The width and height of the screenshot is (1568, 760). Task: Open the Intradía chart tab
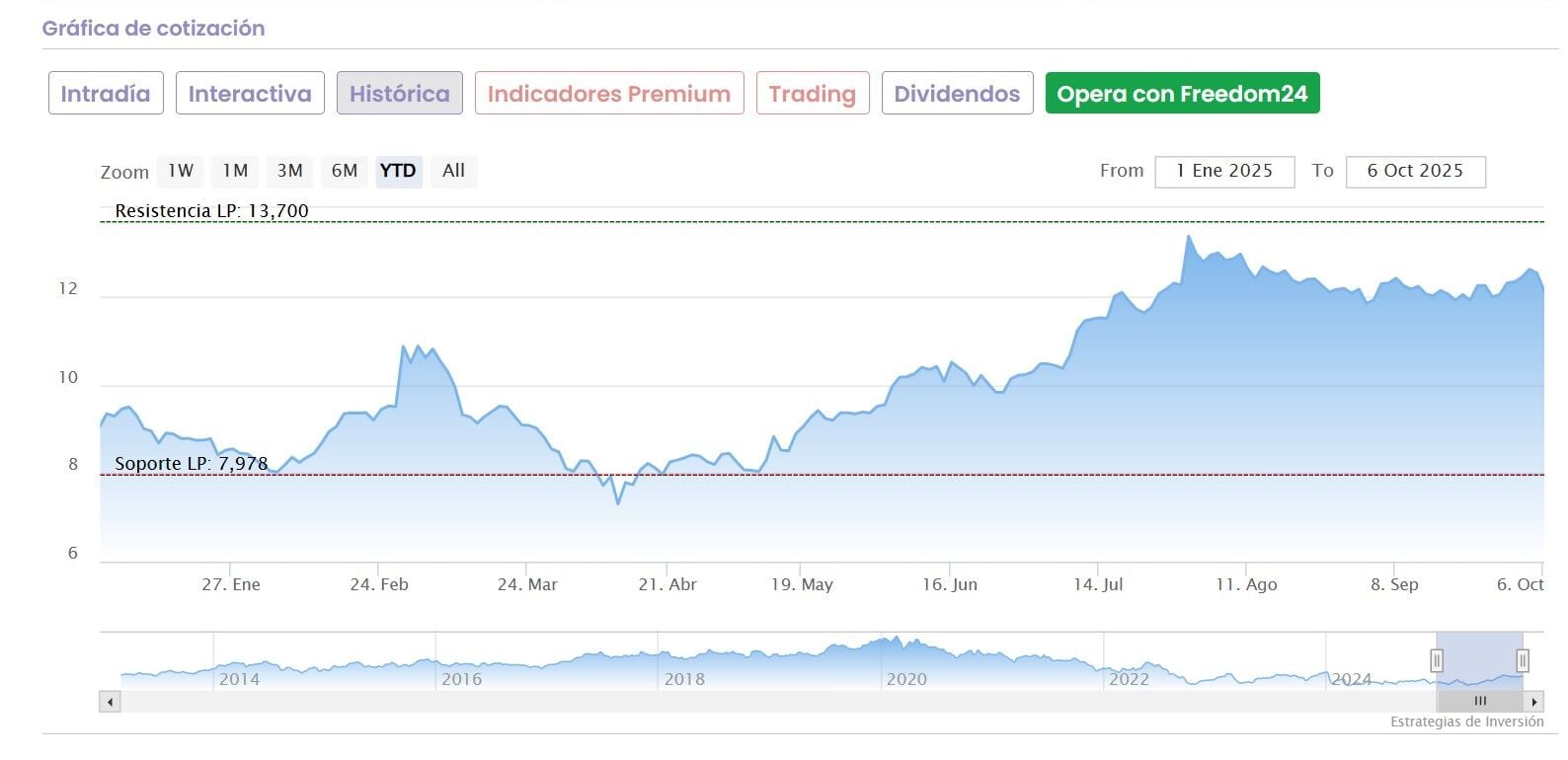106,94
